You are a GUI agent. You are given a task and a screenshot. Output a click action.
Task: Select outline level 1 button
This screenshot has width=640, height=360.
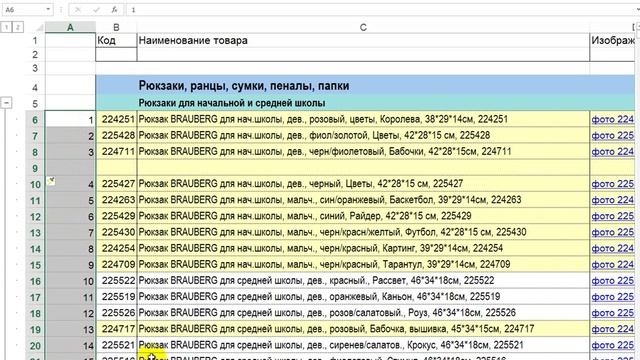7,27
